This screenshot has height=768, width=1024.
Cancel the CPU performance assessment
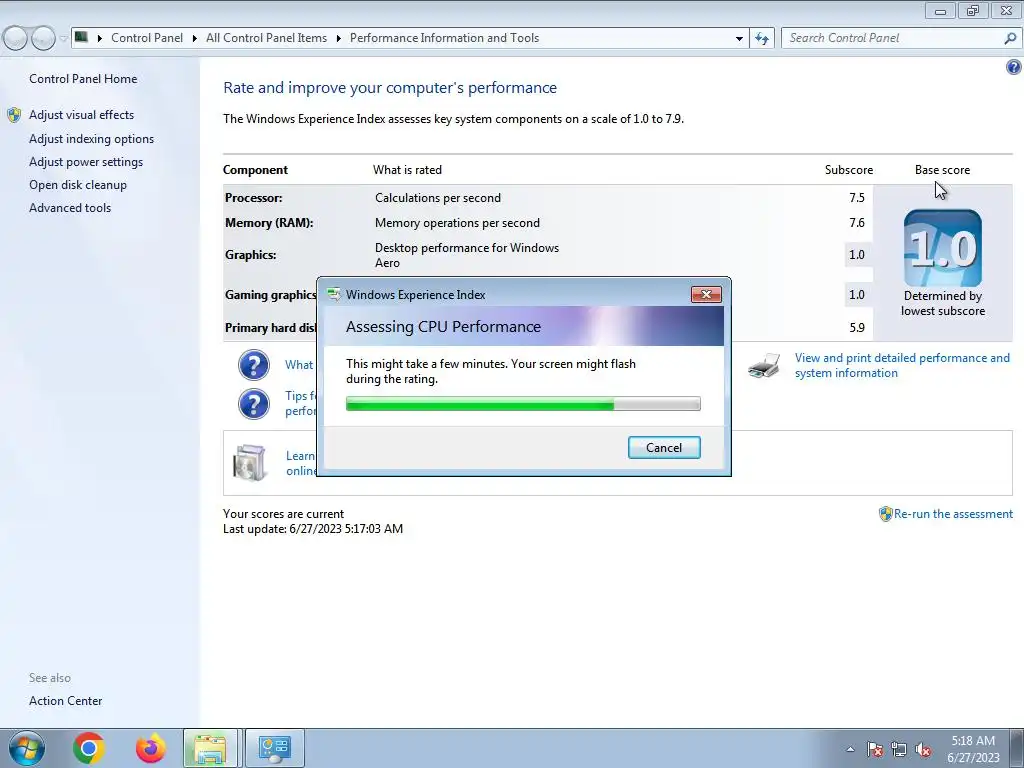pyautogui.click(x=664, y=447)
